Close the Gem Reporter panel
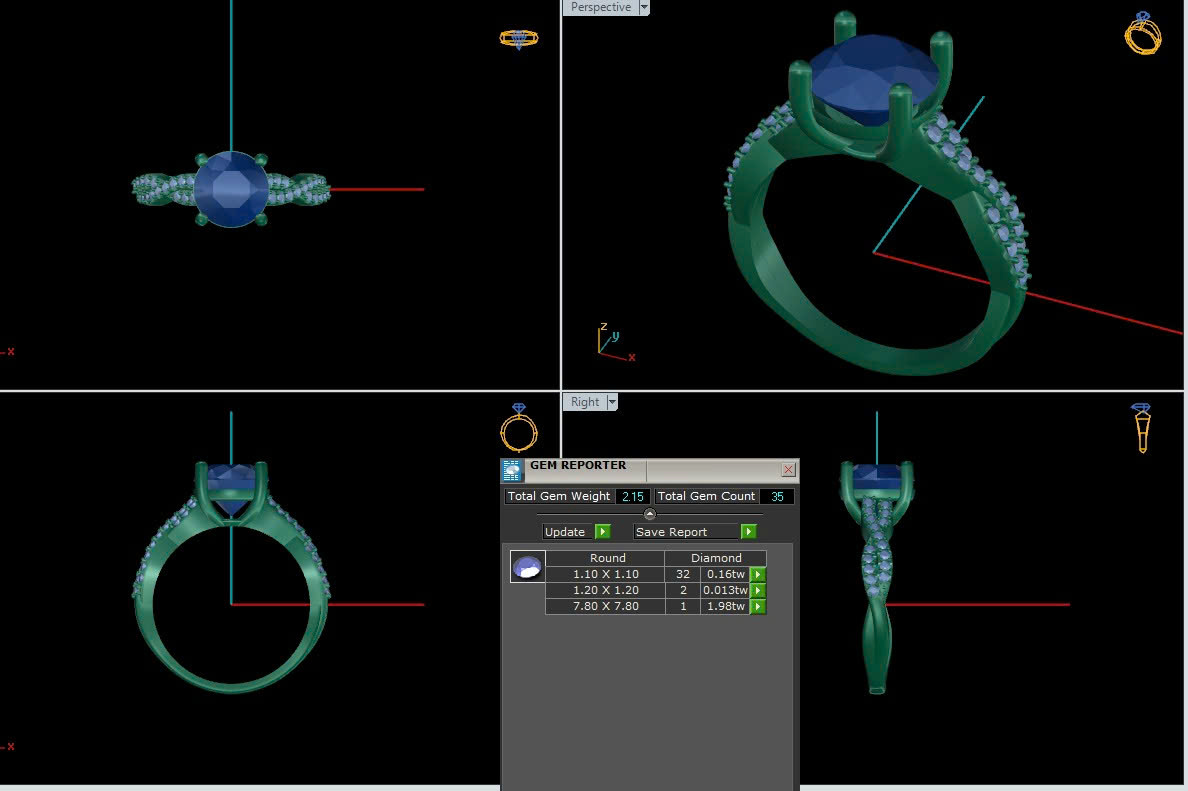This screenshot has height=791, width=1188. [788, 469]
